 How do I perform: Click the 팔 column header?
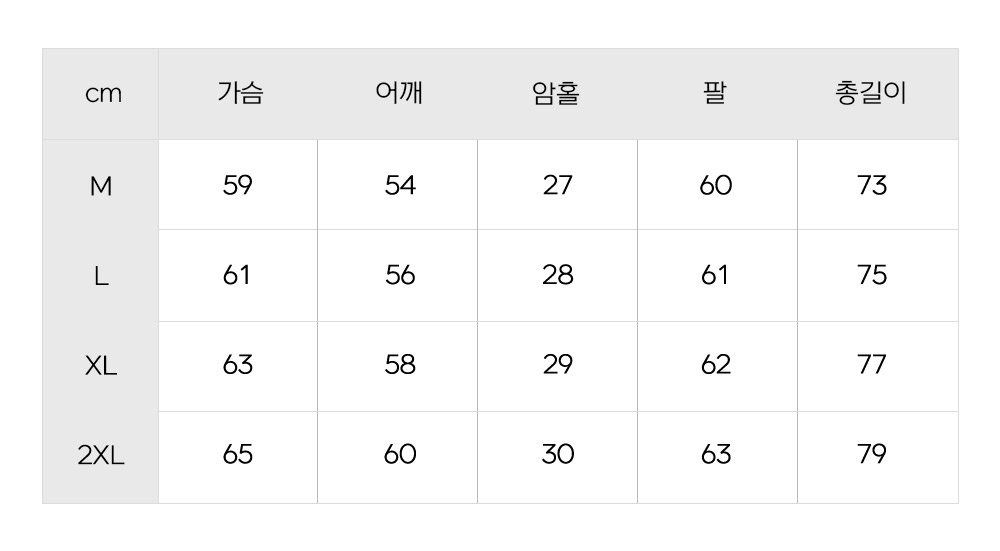pos(715,95)
